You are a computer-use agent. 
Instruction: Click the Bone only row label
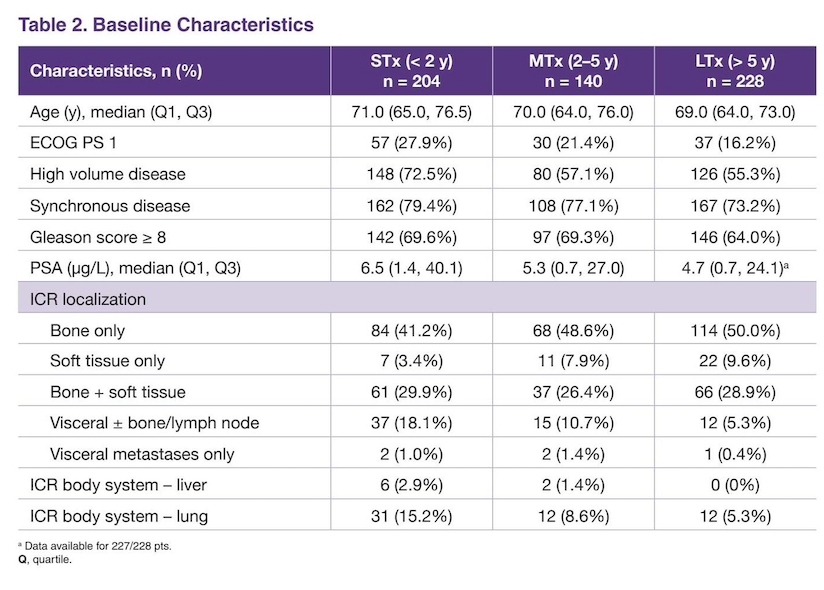pos(87,330)
